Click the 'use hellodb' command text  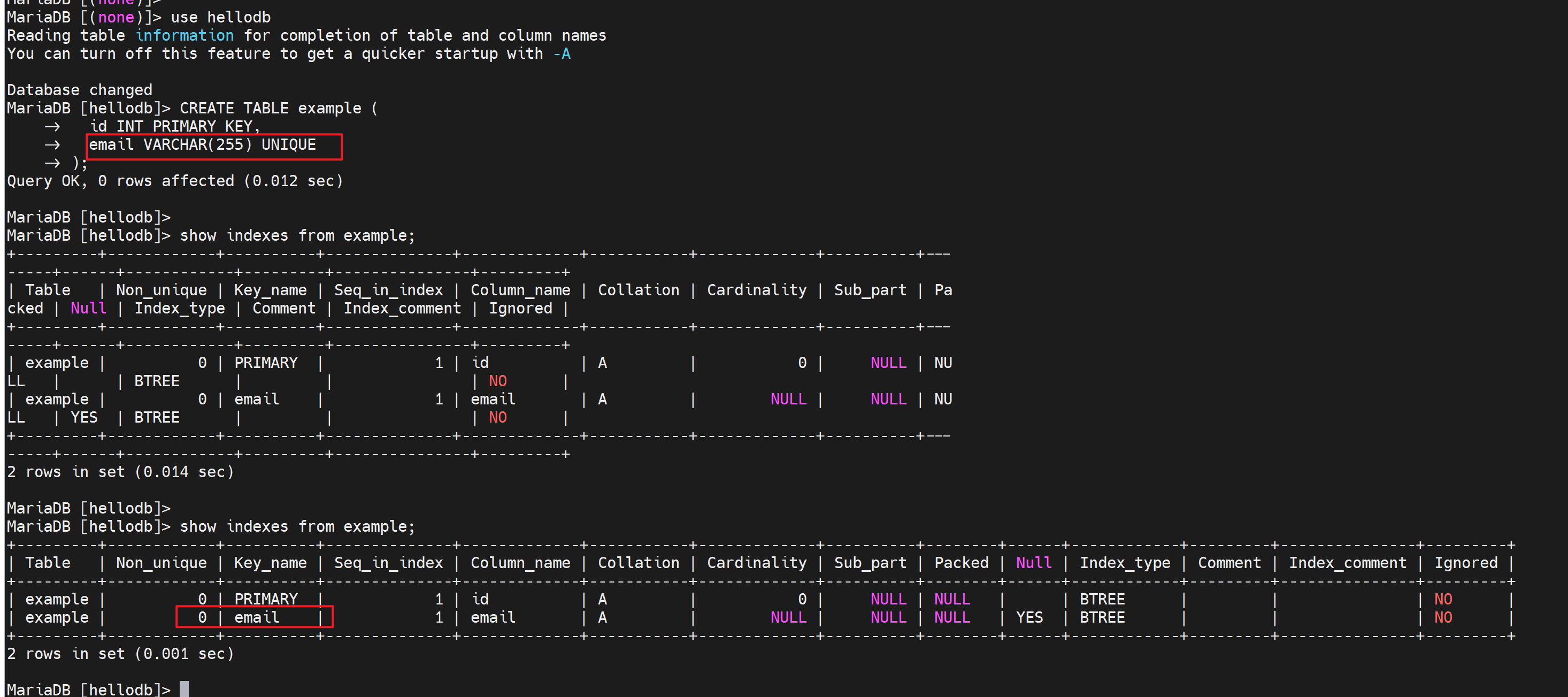pyautogui.click(x=220, y=17)
